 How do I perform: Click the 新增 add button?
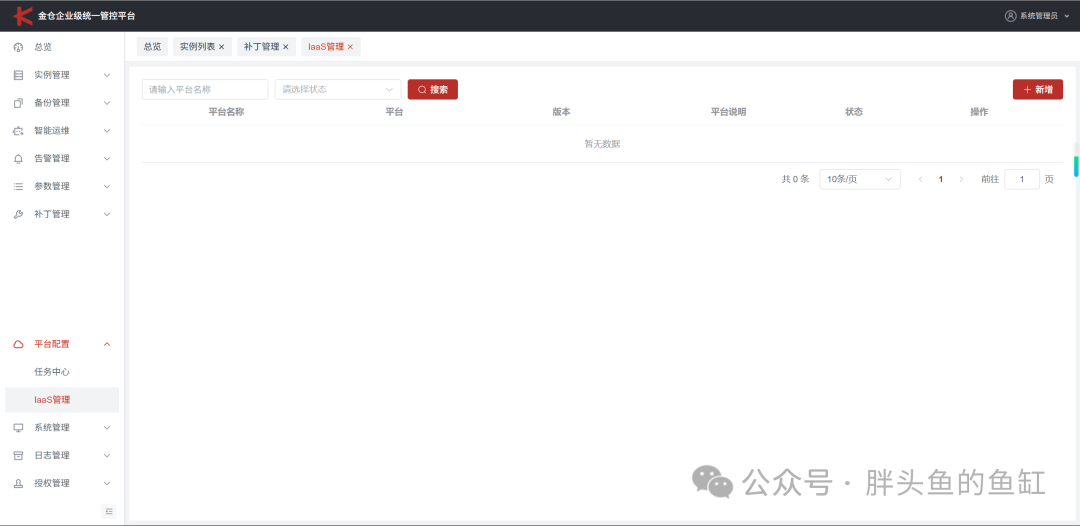1038,90
